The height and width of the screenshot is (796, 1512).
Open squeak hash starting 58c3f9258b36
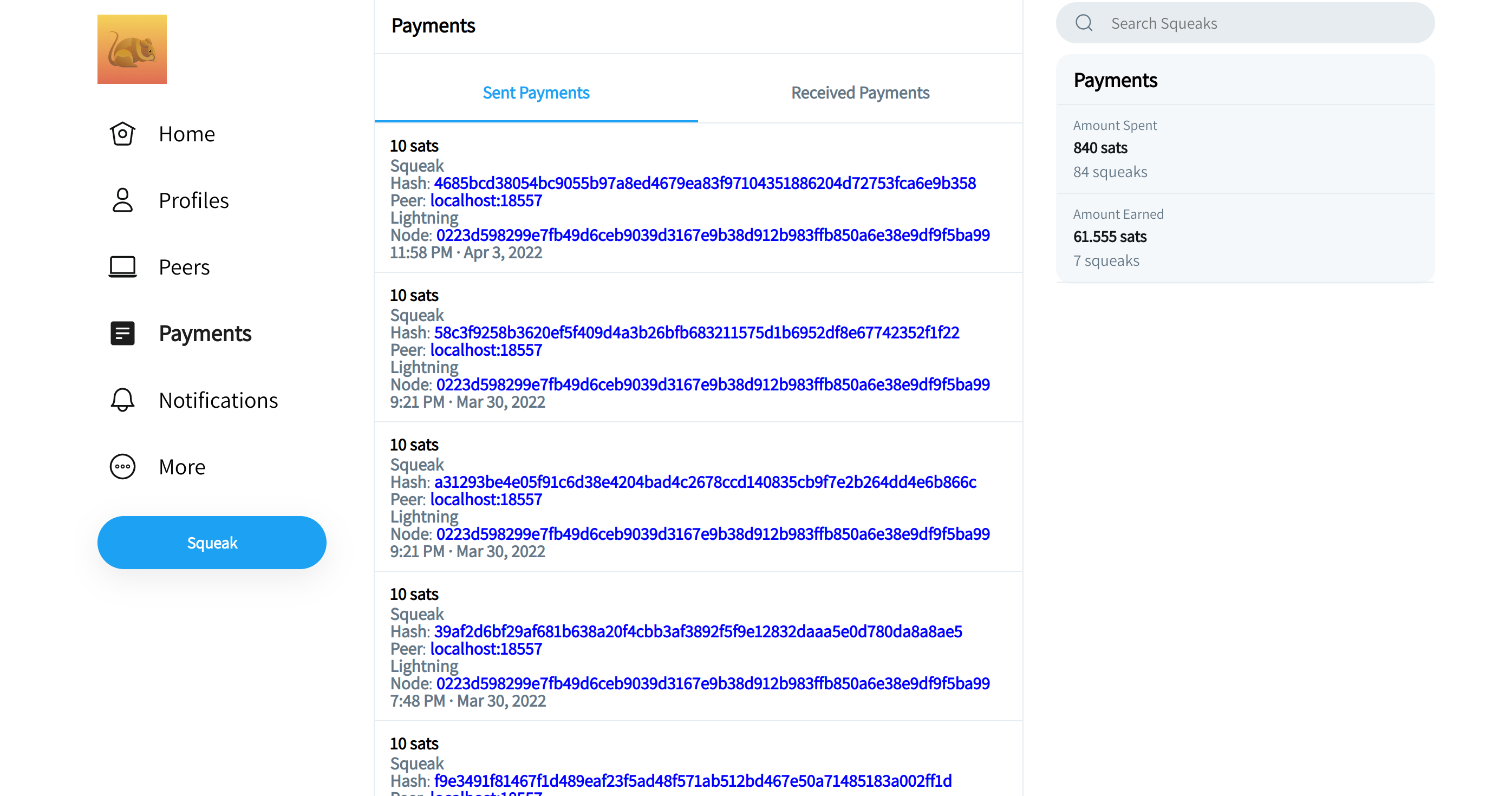[x=697, y=333]
